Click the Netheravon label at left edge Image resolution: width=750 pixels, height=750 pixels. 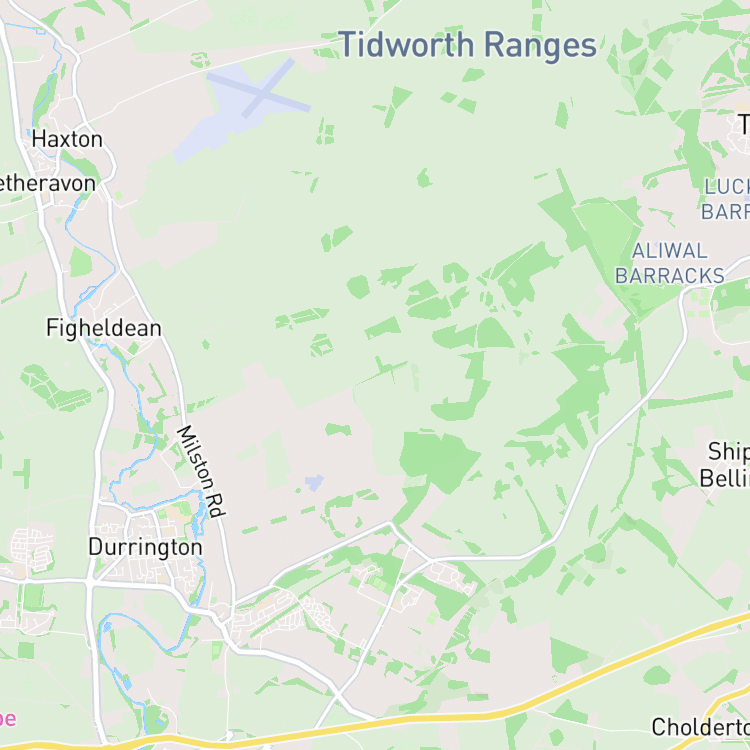(x=47, y=184)
